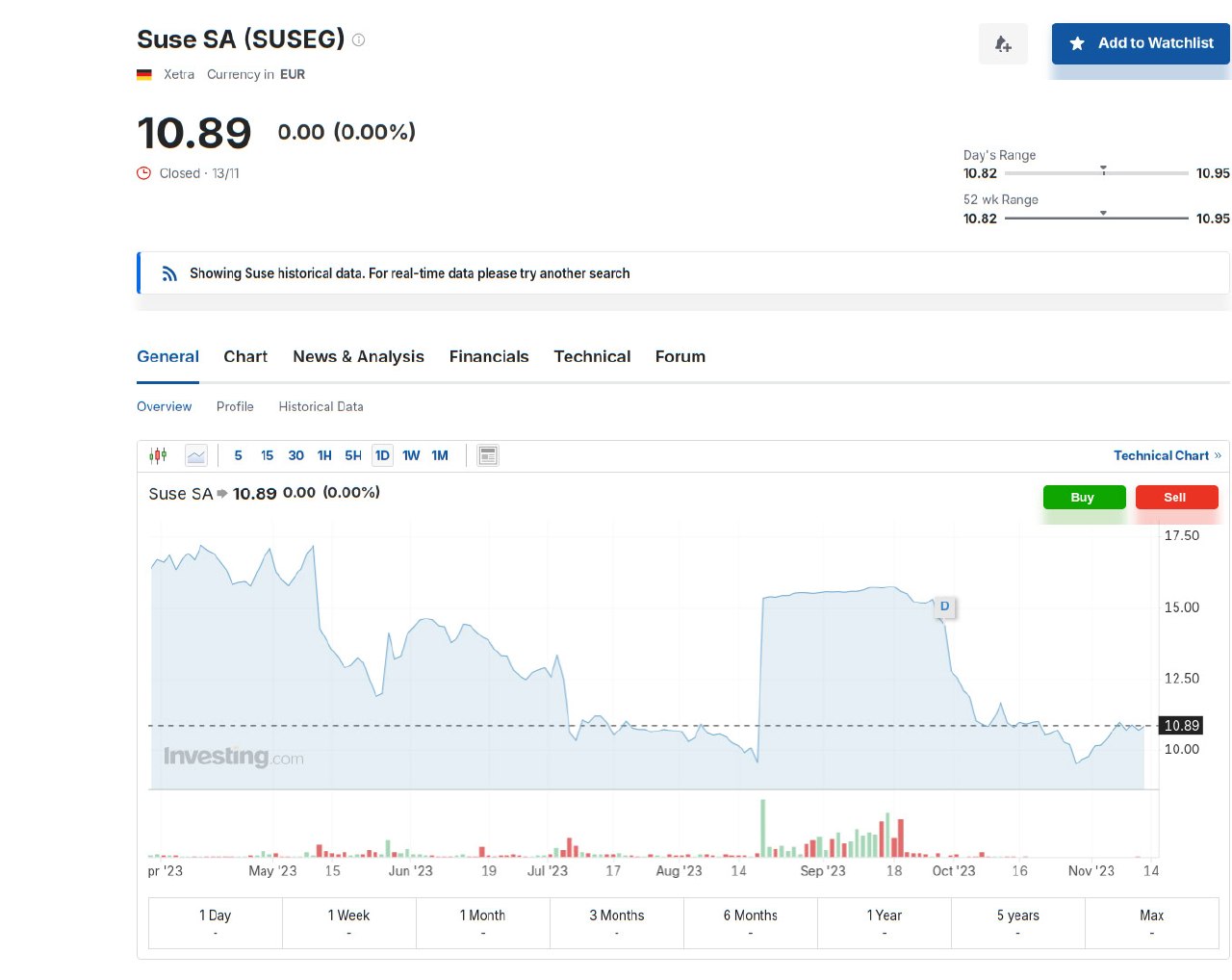The image size is (1232, 980).
Task: Click the create alert bell icon
Action: (x=1003, y=44)
